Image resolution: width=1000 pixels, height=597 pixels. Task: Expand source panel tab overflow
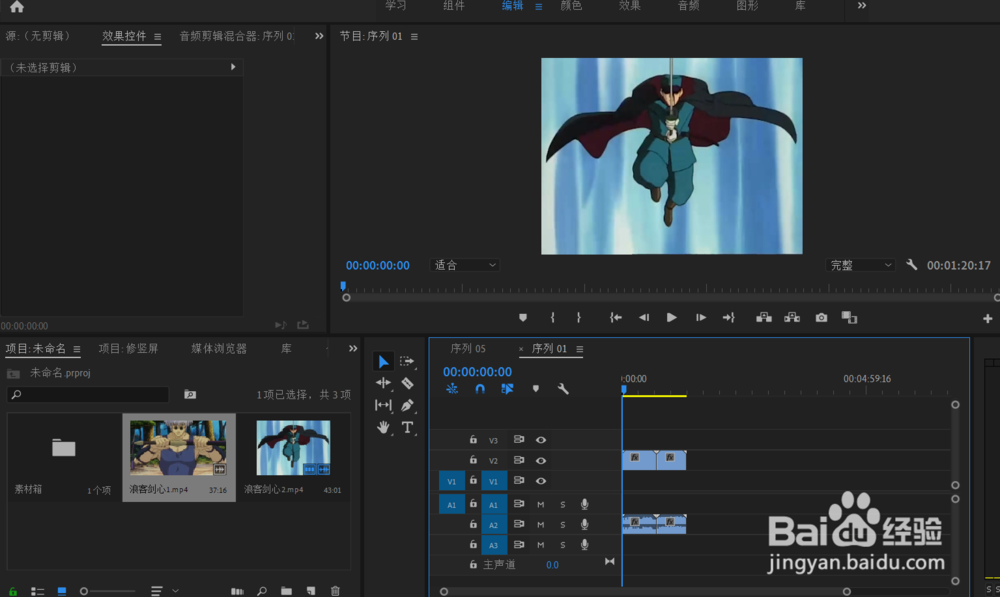(x=319, y=36)
